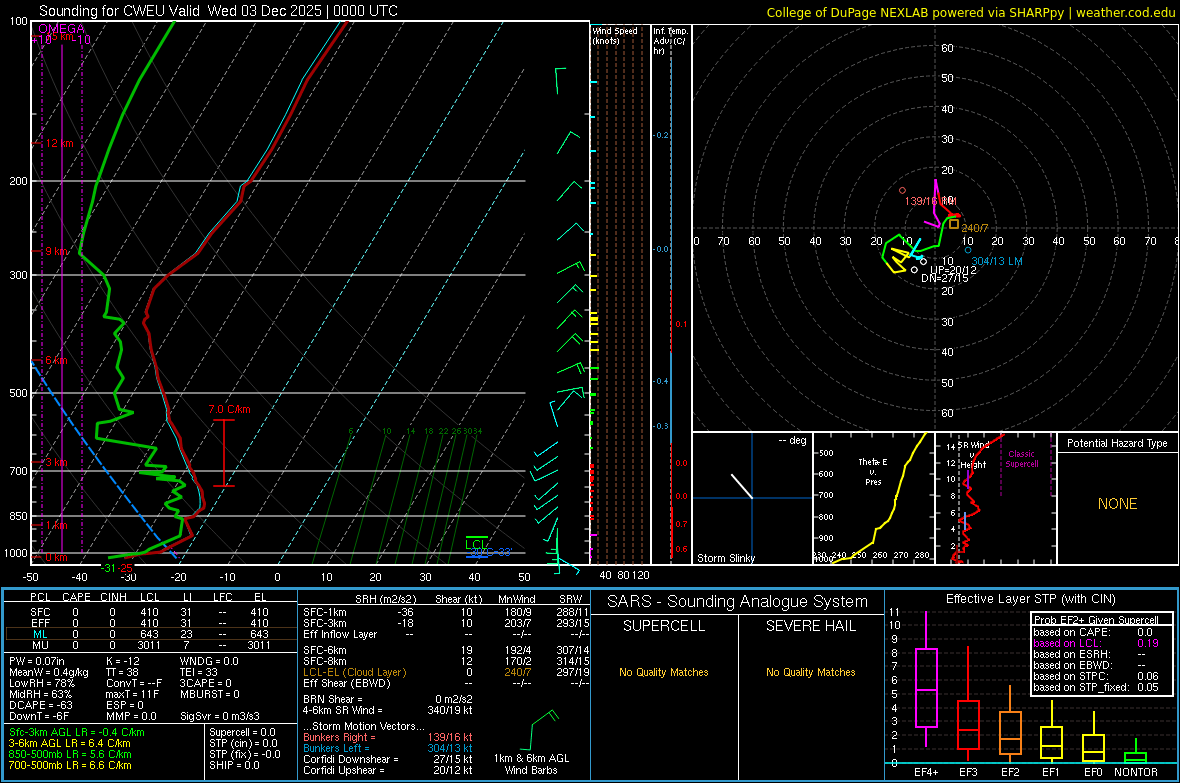Click the '700-500mb LR = 6.6 C/km' line
This screenshot has height=783, width=1180.
tap(70, 765)
